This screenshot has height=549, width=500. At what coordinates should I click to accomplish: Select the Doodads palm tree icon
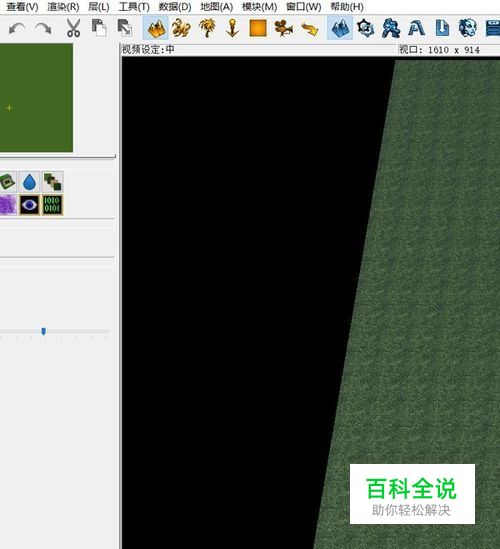[207, 28]
